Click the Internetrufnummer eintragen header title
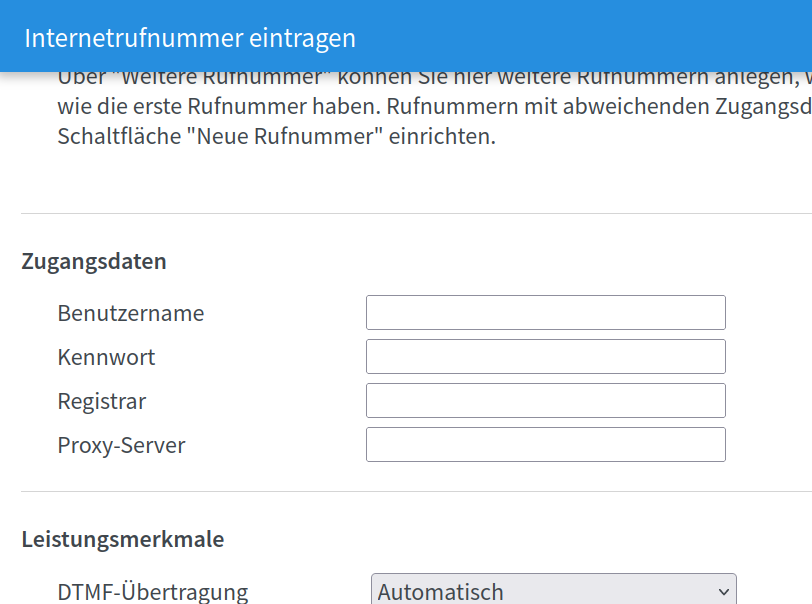The width and height of the screenshot is (812, 604). [190, 38]
